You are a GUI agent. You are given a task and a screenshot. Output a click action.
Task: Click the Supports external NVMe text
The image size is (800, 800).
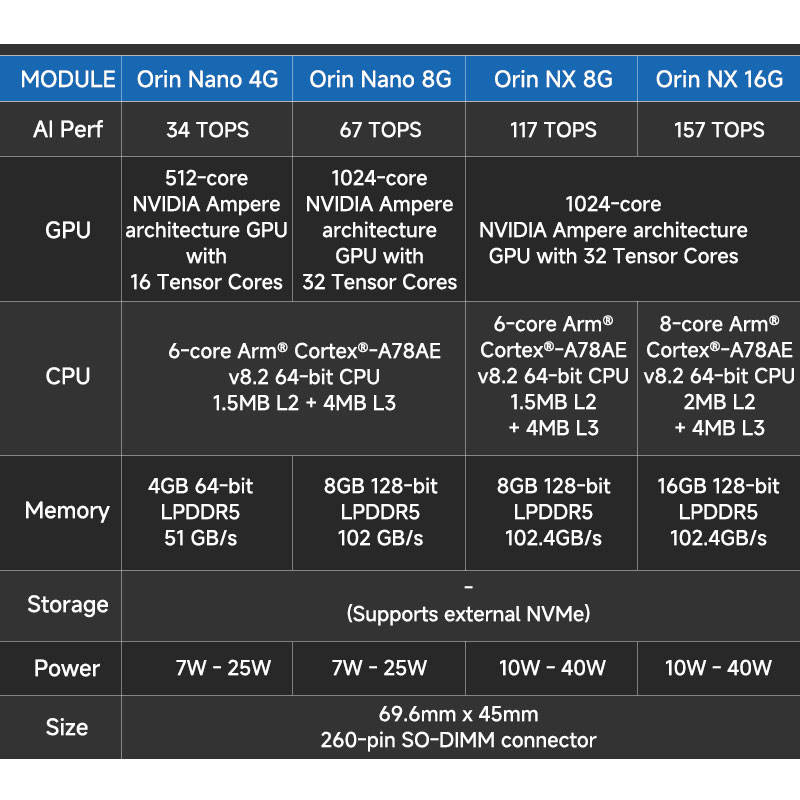[468, 614]
